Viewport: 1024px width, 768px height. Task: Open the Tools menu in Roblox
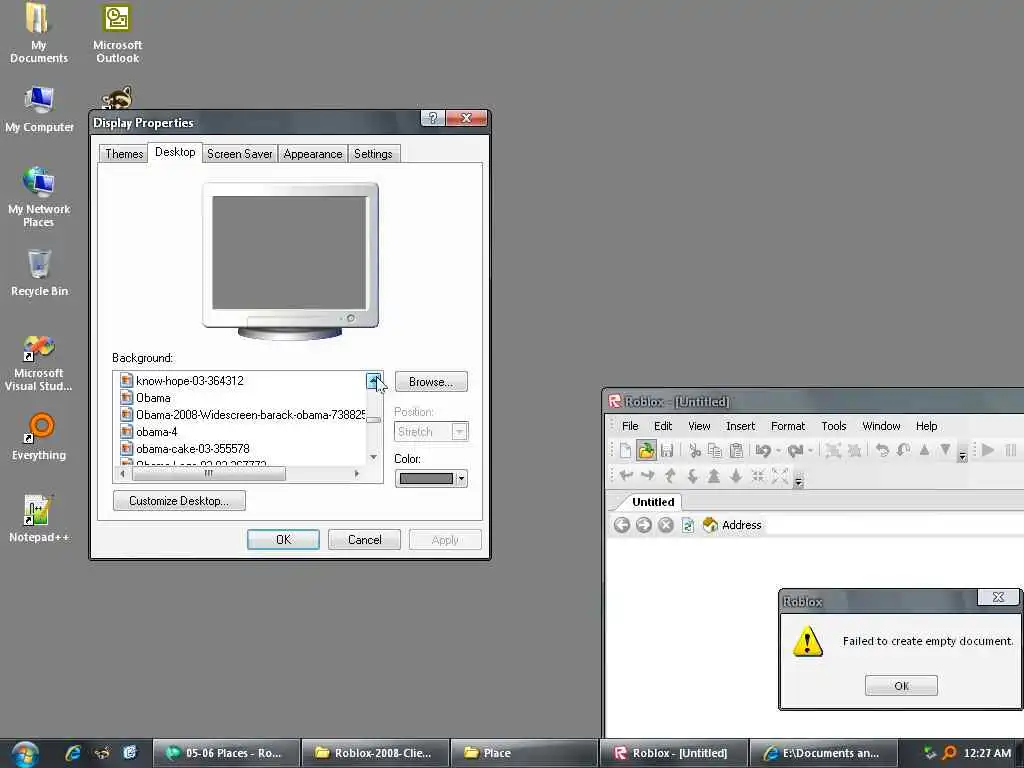833,426
